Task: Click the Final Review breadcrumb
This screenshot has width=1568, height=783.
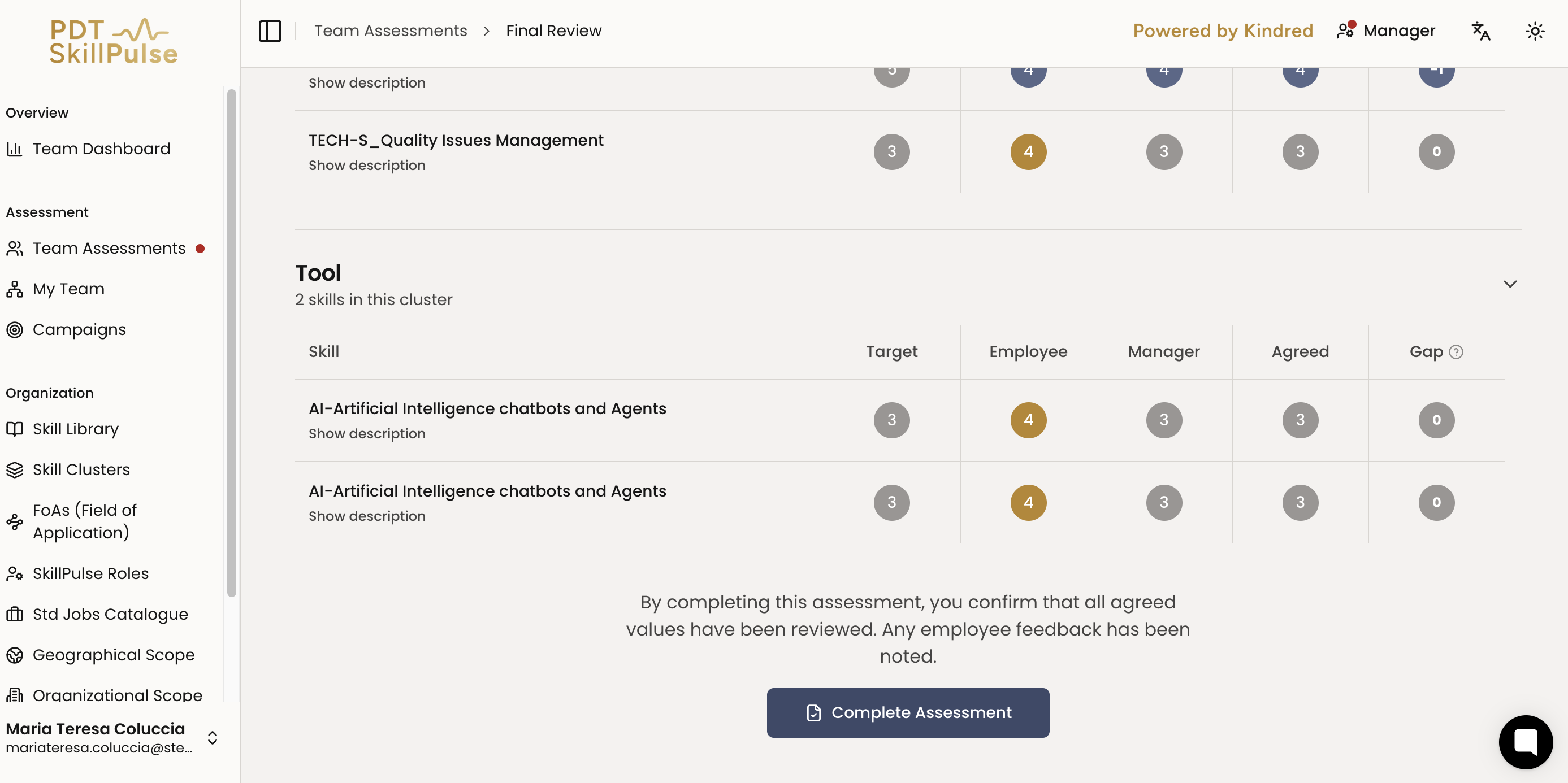Action: (x=553, y=31)
